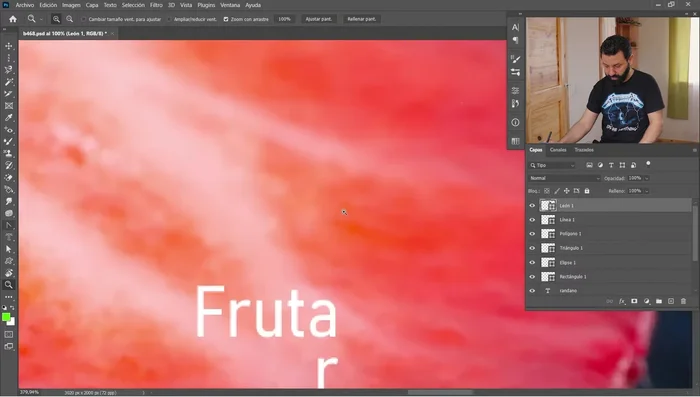The height and width of the screenshot is (397, 700).
Task: Select the Pen tool
Action: [x=8, y=225]
